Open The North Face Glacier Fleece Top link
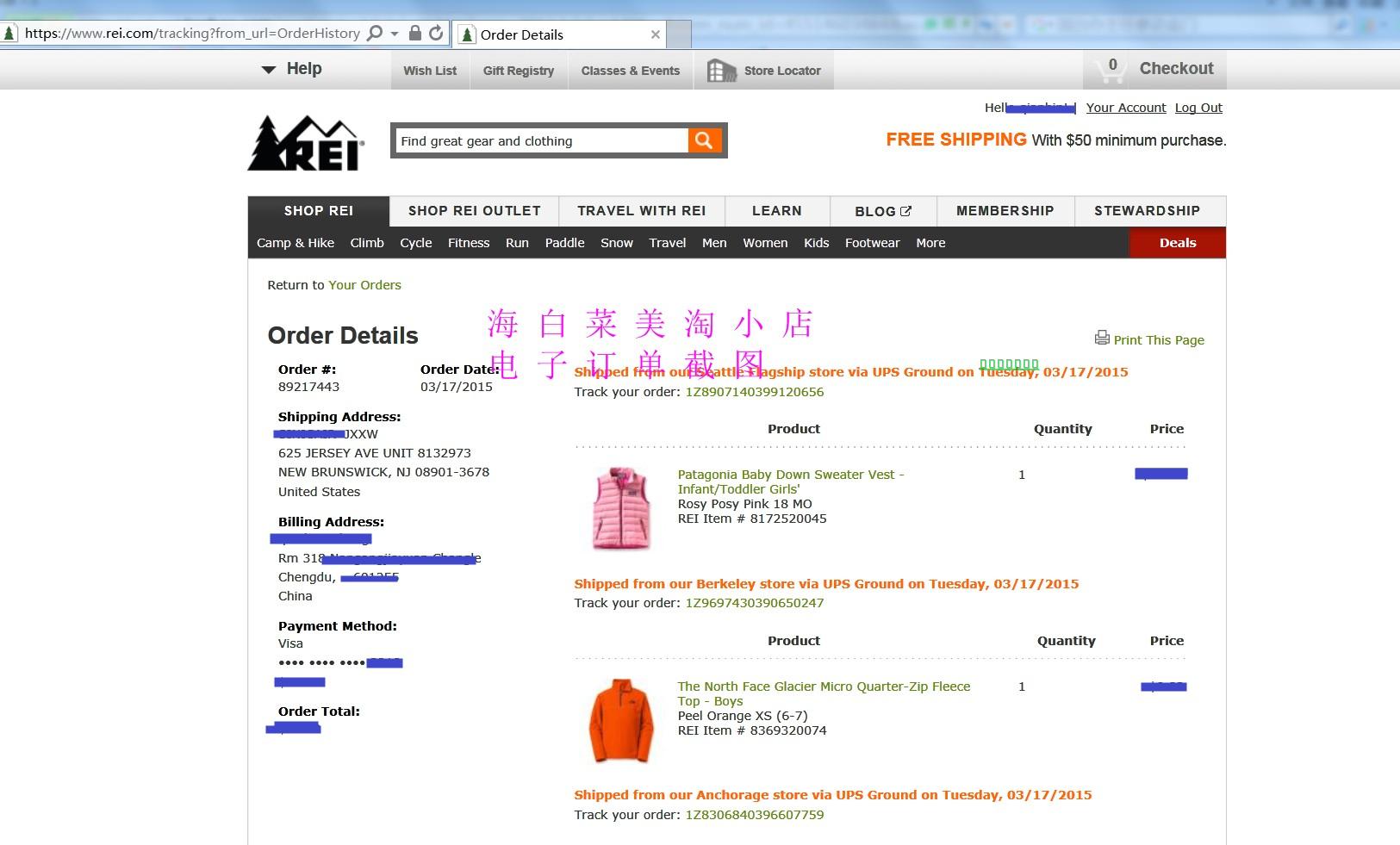 (824, 693)
